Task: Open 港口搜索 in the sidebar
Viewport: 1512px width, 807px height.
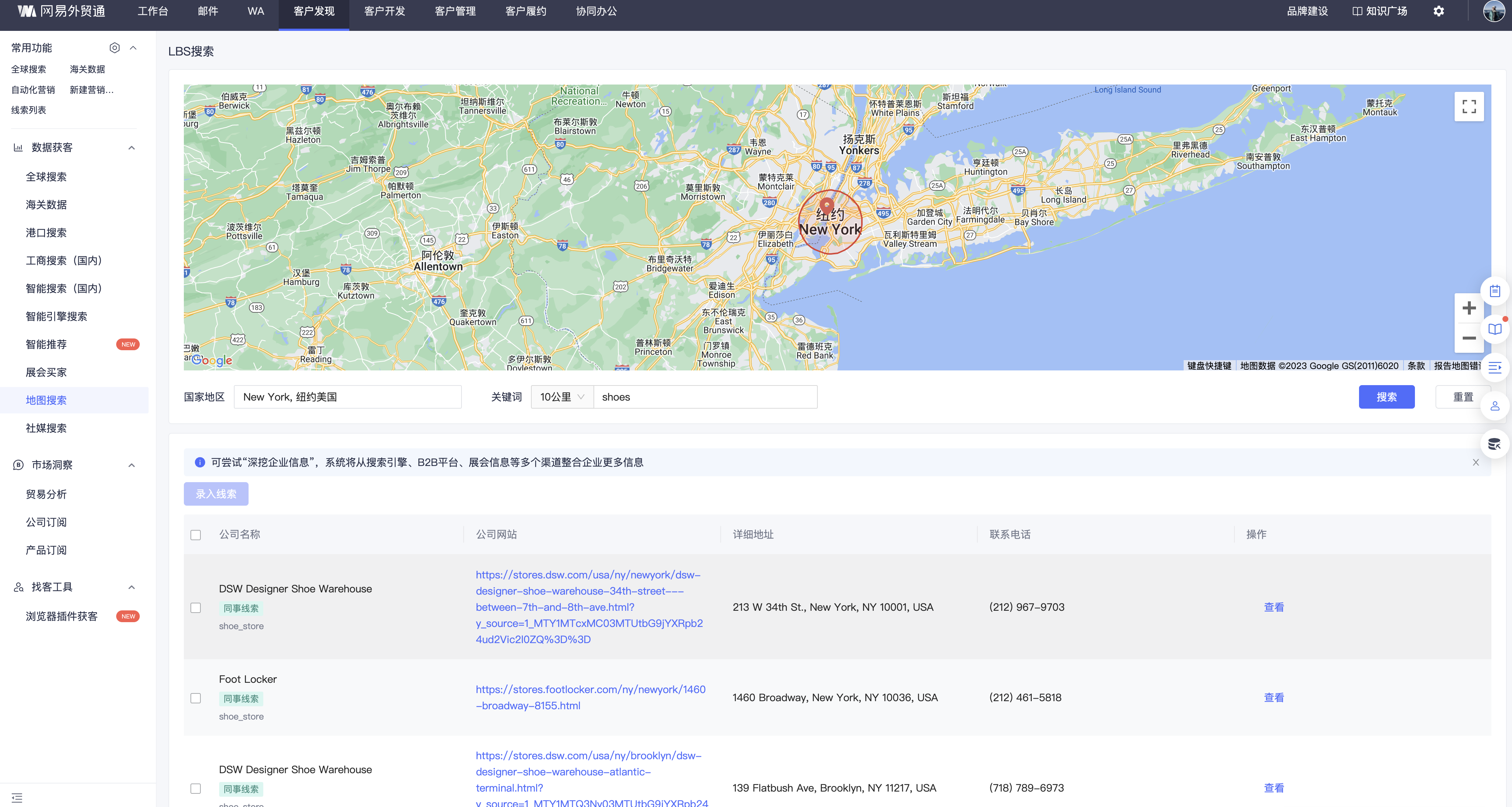Action: point(46,233)
